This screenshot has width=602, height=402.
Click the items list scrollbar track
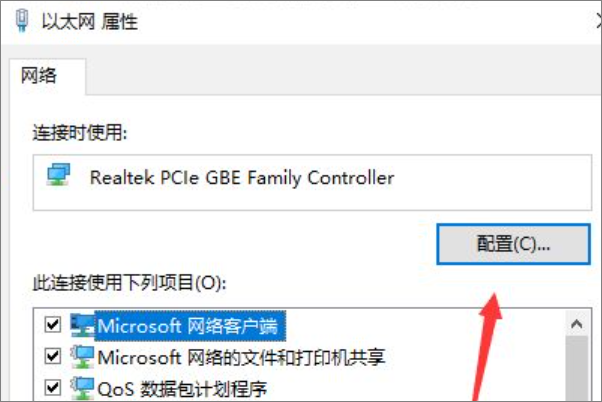pyautogui.click(x=577, y=369)
